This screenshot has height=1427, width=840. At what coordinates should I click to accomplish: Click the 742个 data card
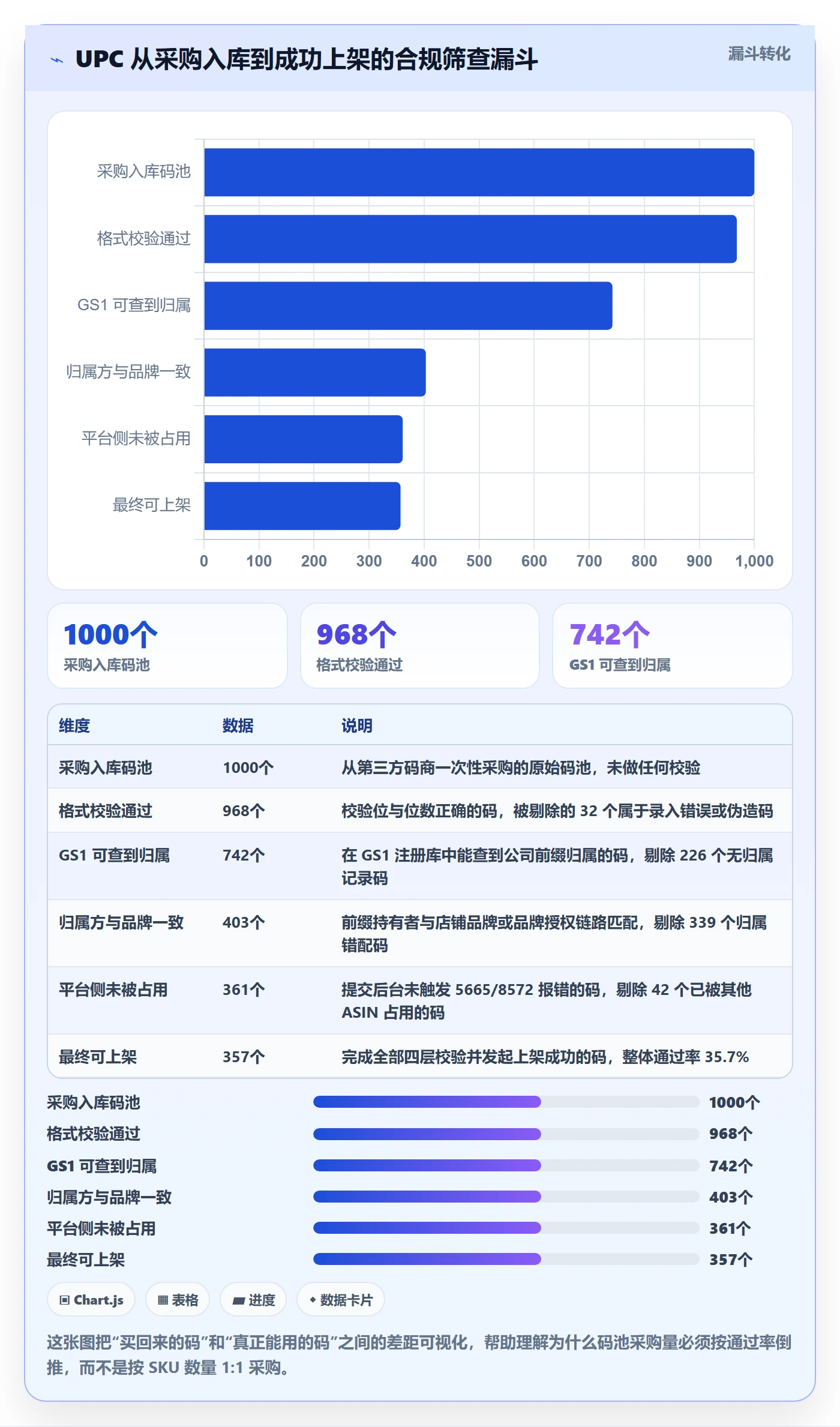click(x=673, y=646)
